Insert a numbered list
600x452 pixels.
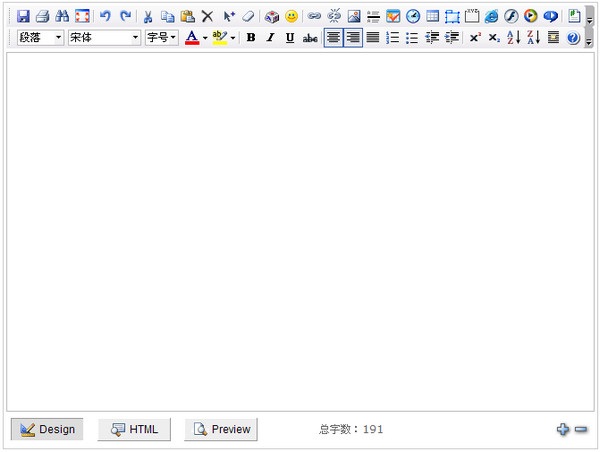pos(393,38)
